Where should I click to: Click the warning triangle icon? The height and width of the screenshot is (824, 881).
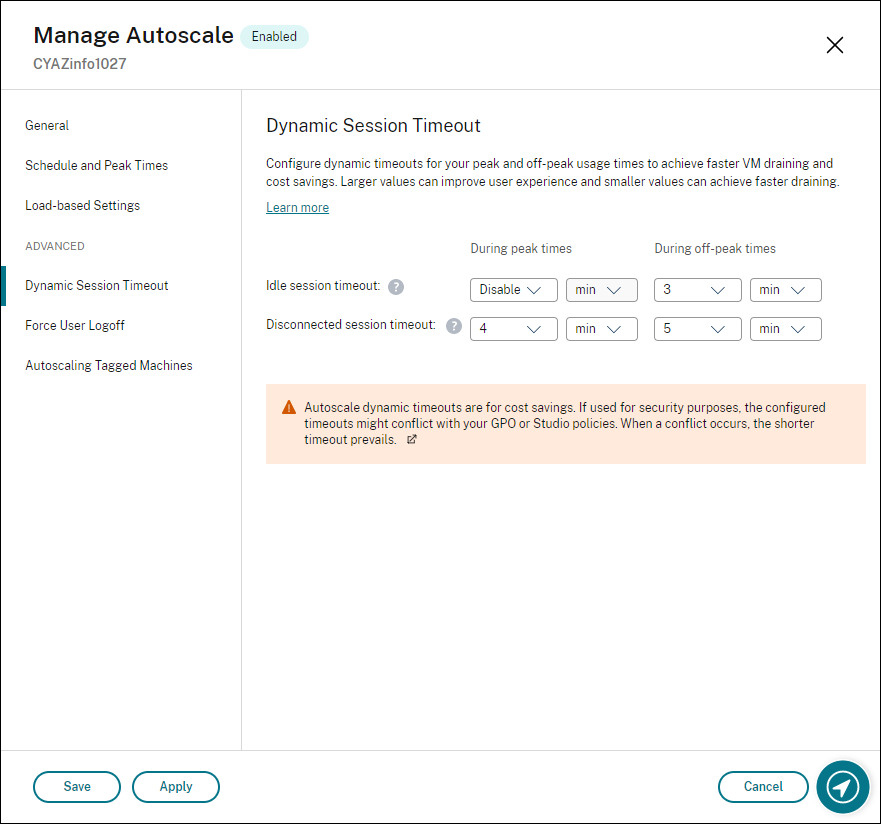(288, 407)
